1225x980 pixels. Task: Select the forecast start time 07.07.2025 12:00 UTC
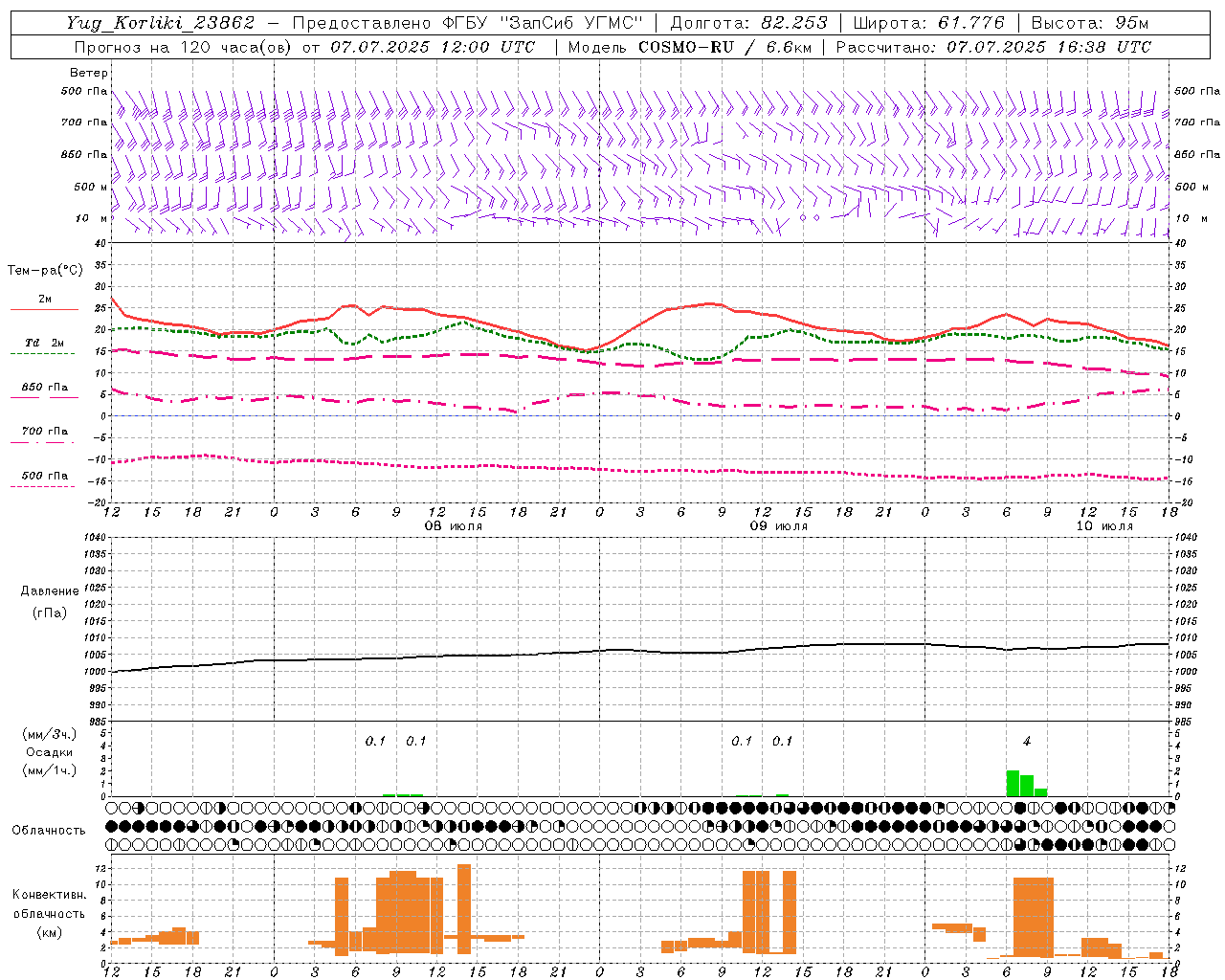(x=433, y=47)
